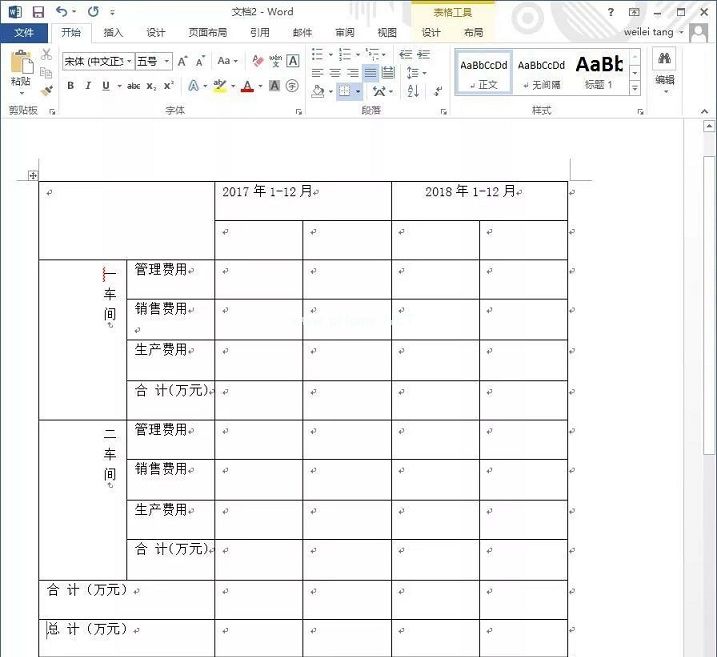
Task: Click the Save icon in quick access toolbar
Action: pyautogui.click(x=38, y=11)
